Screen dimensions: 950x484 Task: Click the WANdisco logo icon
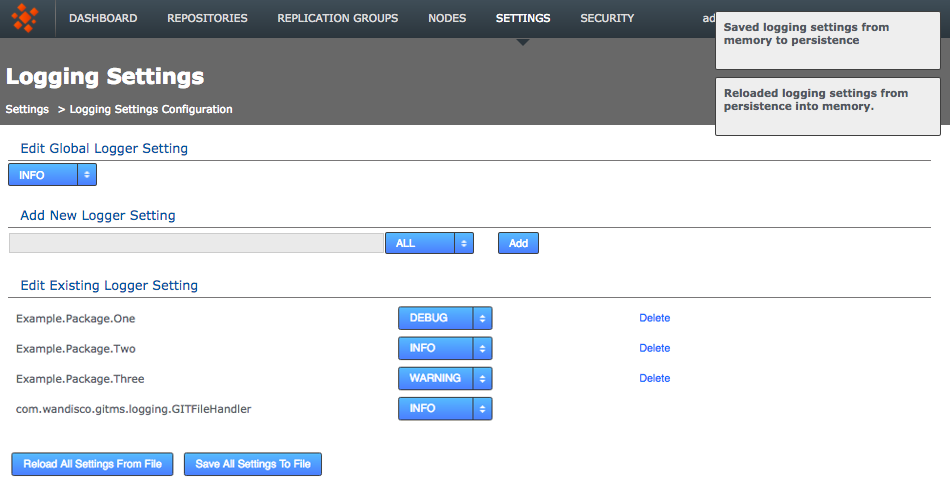24,18
